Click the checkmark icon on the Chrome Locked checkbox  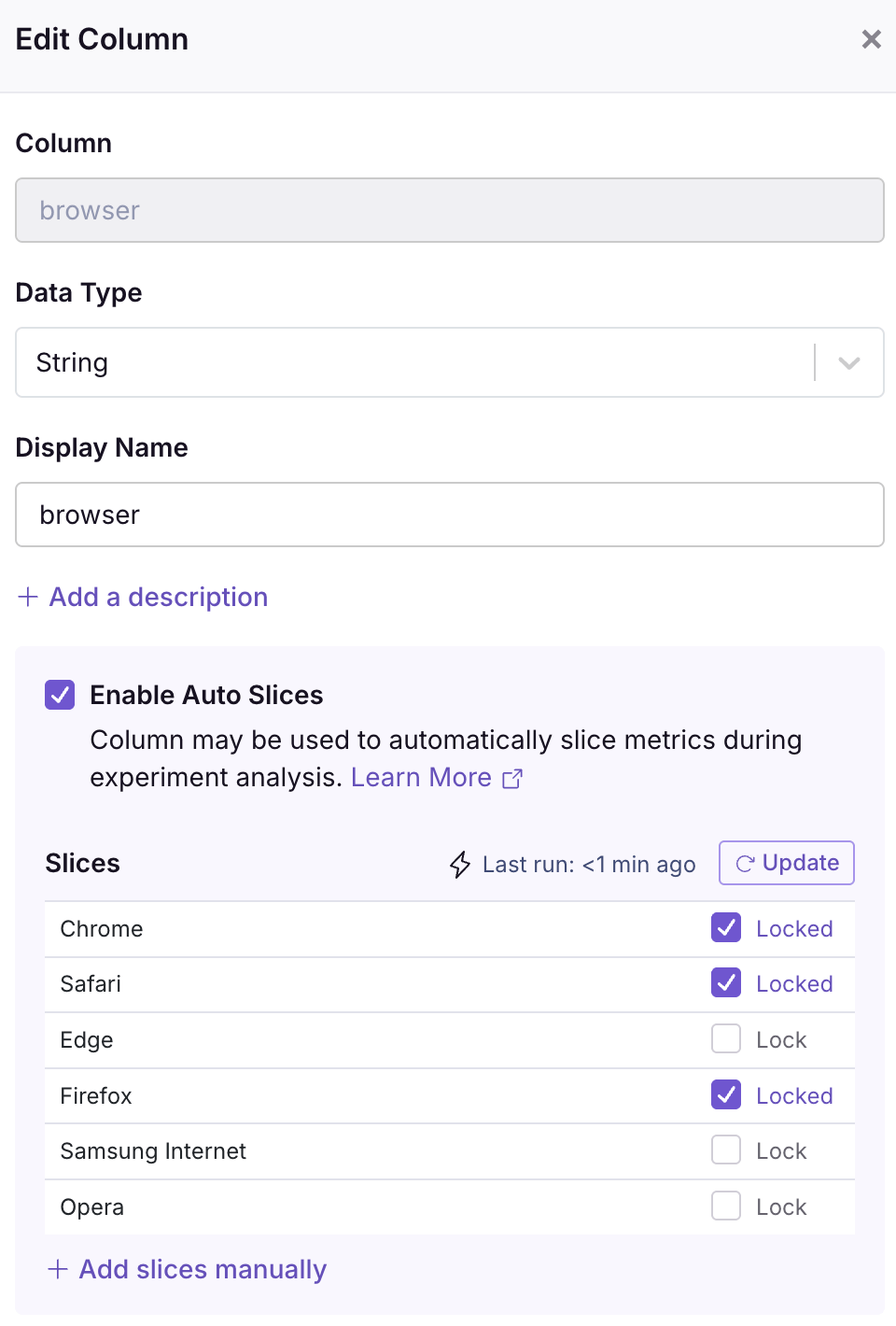[725, 927]
